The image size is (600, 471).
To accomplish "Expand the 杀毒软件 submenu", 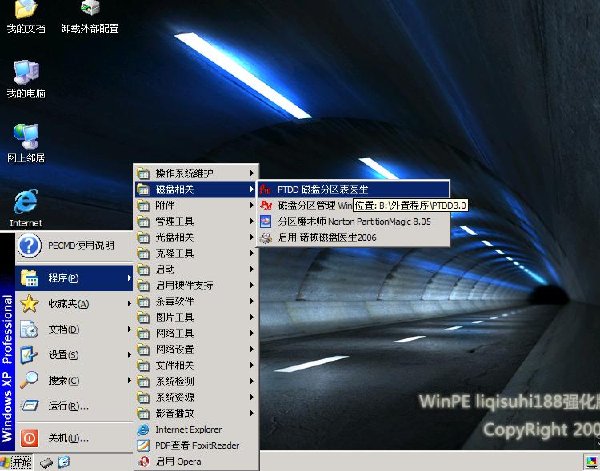I will tap(196, 302).
